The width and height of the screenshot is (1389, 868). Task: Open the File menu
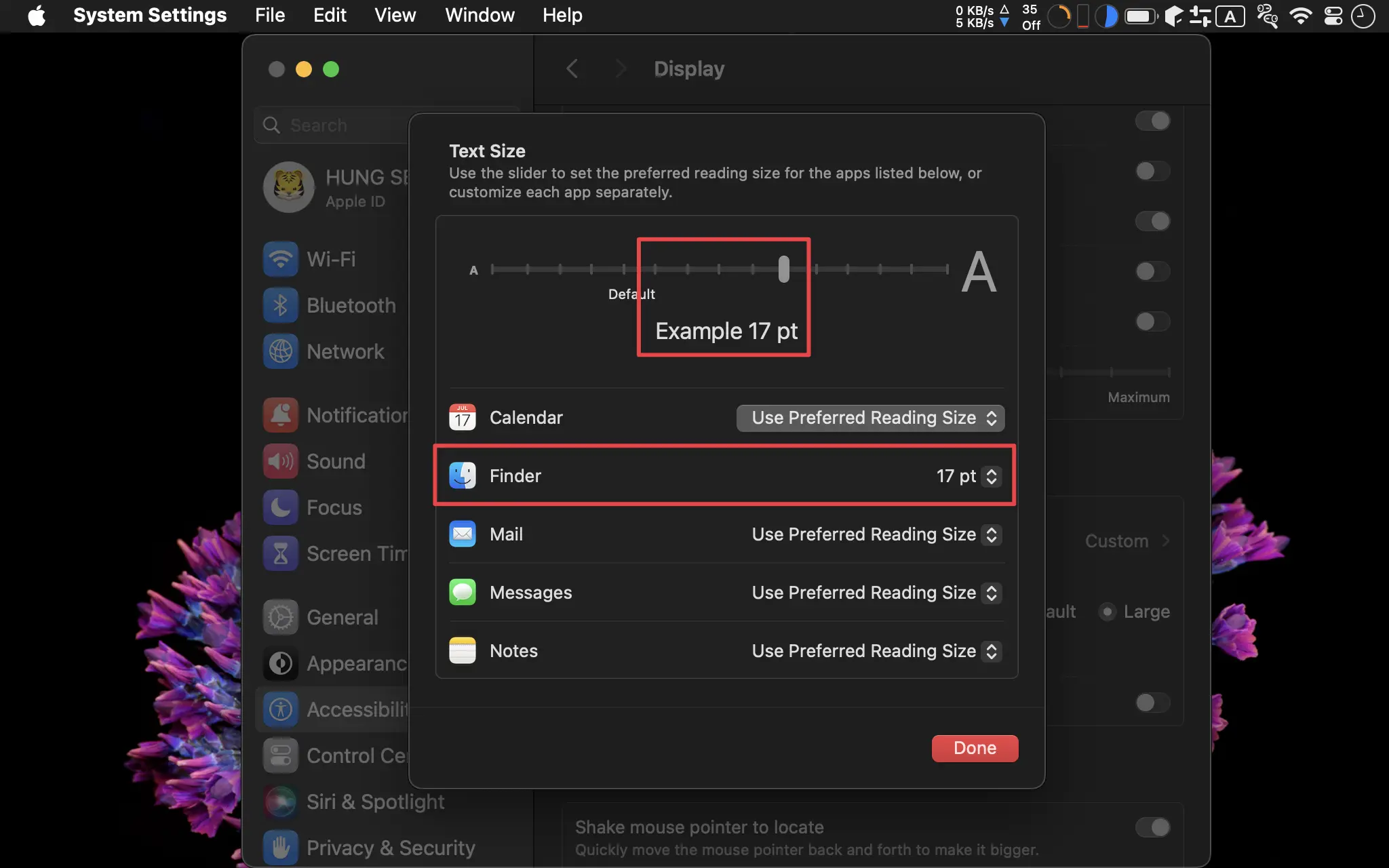click(270, 15)
